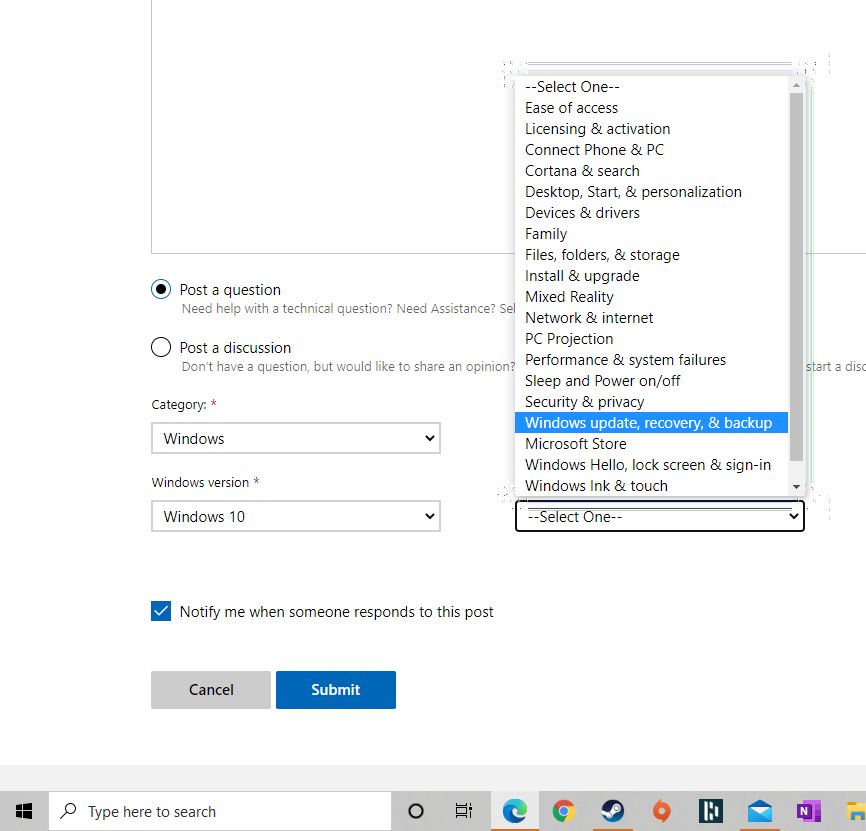Viewport: 866px width, 831px height.
Task: Choose Cortana & search option
Action: point(651,171)
